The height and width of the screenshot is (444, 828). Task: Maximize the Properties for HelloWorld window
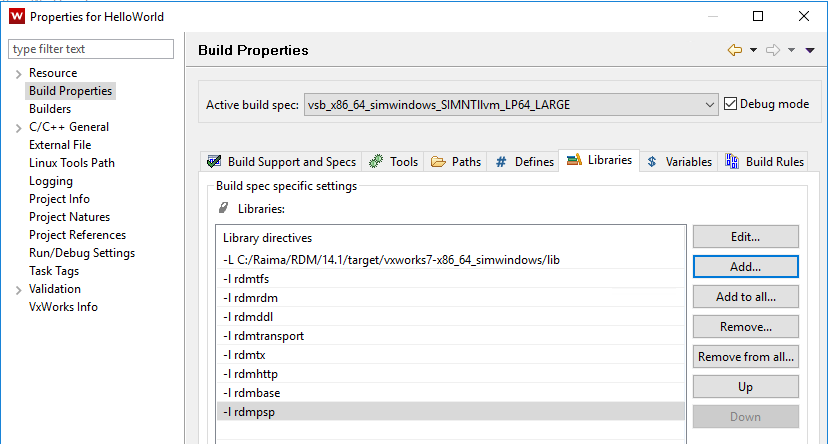(x=758, y=16)
